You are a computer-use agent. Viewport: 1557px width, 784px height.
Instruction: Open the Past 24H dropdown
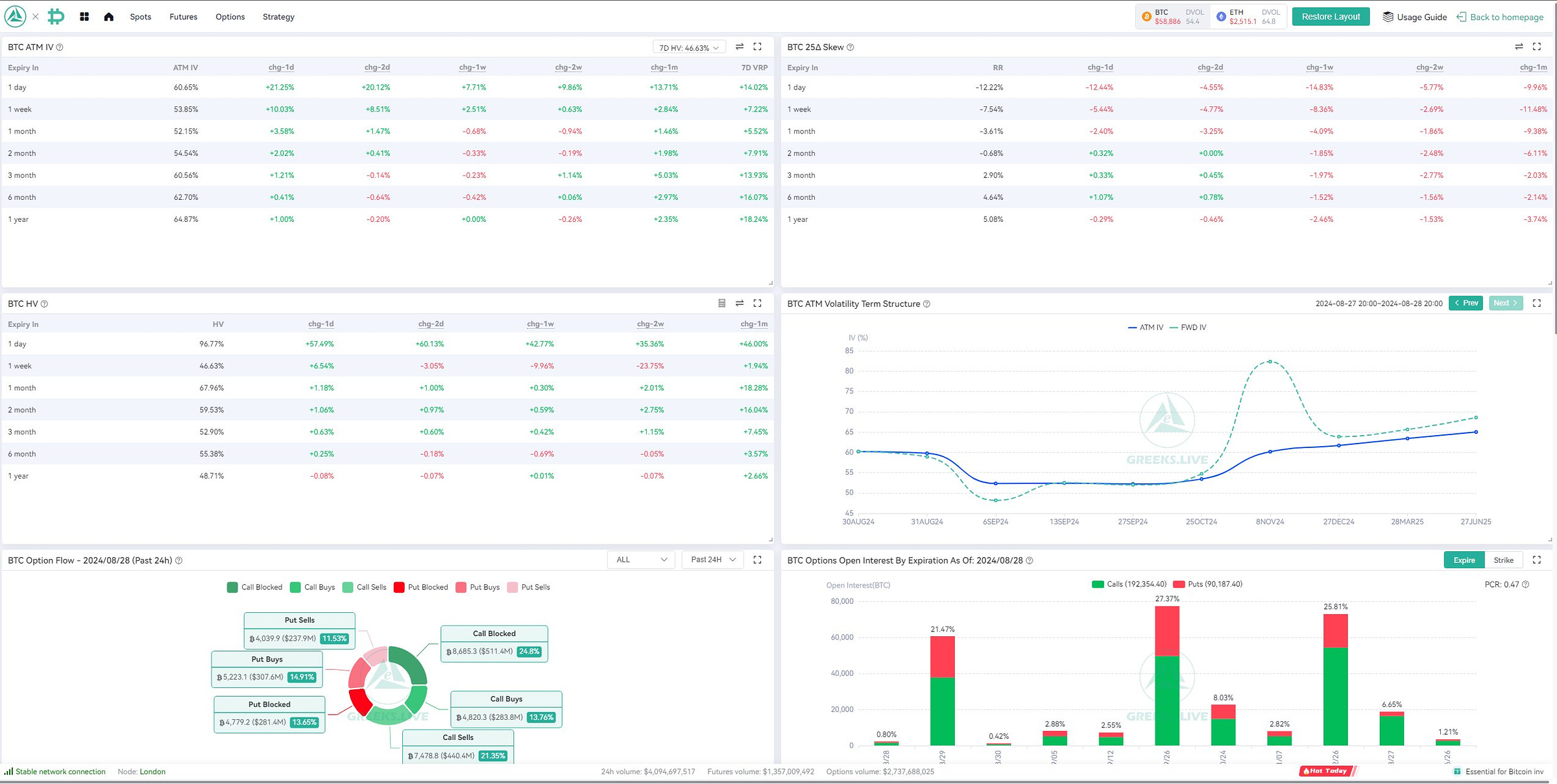click(x=713, y=560)
